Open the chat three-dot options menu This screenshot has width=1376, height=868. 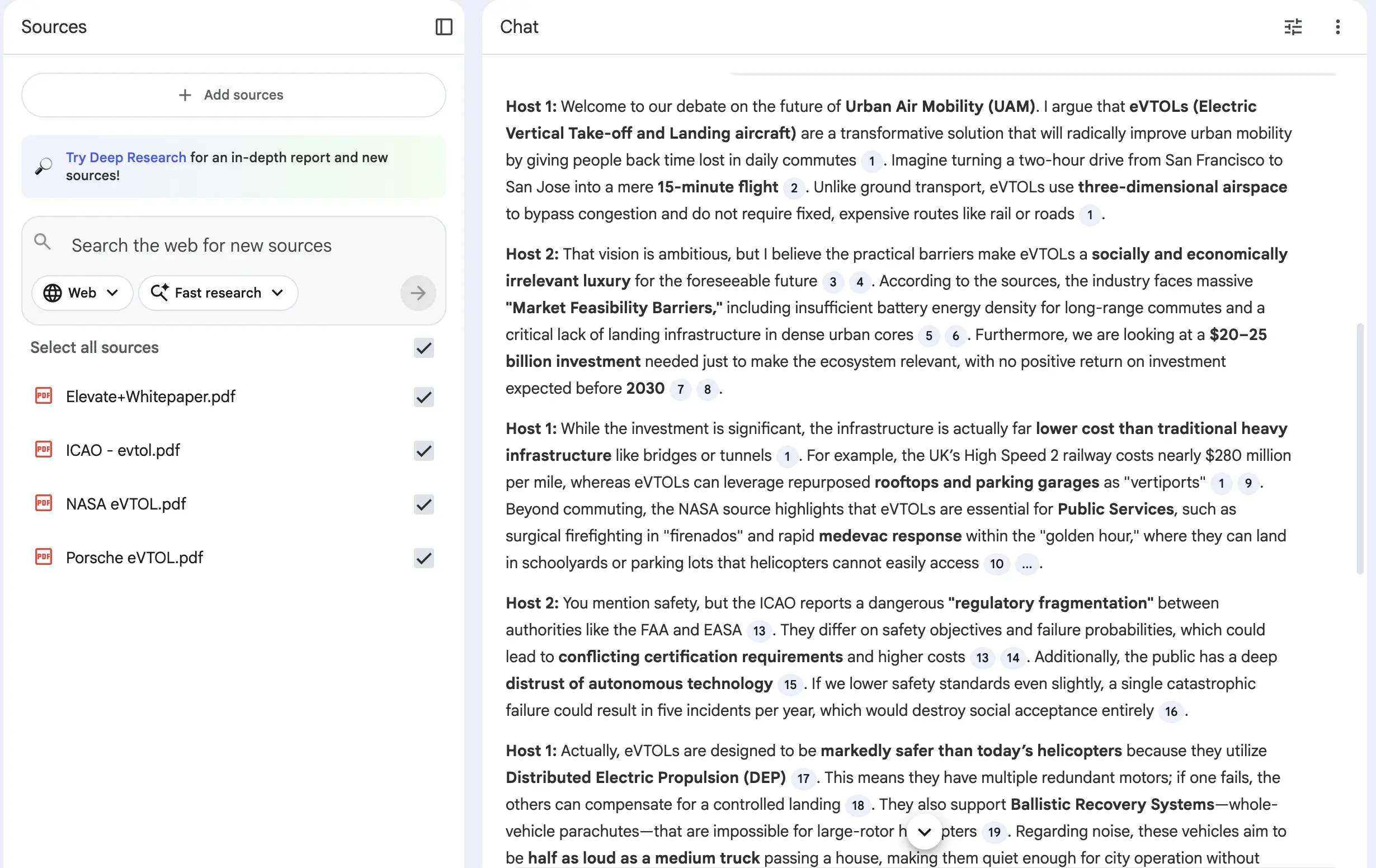click(x=1337, y=27)
